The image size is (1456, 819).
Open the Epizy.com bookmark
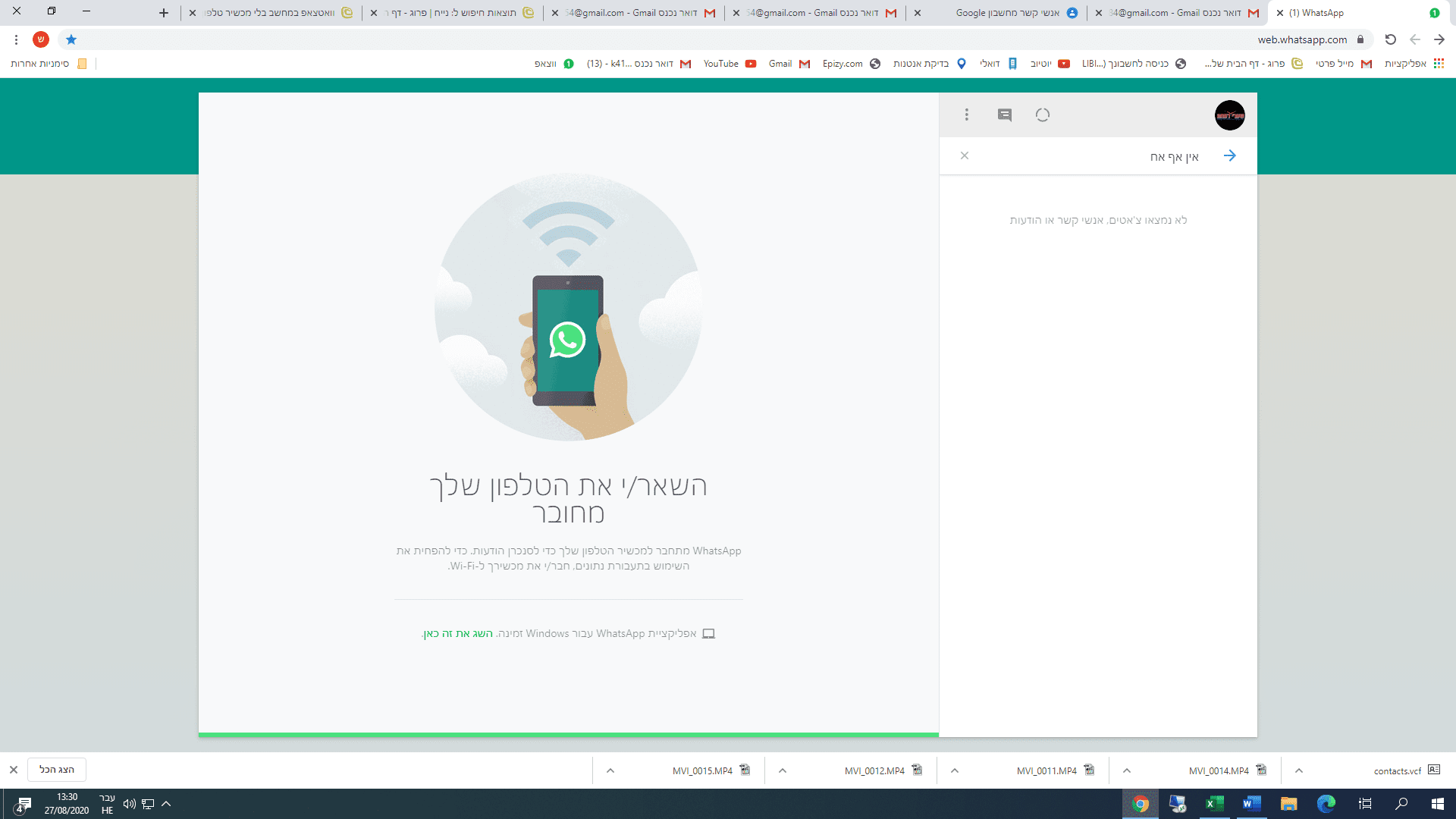coord(851,64)
